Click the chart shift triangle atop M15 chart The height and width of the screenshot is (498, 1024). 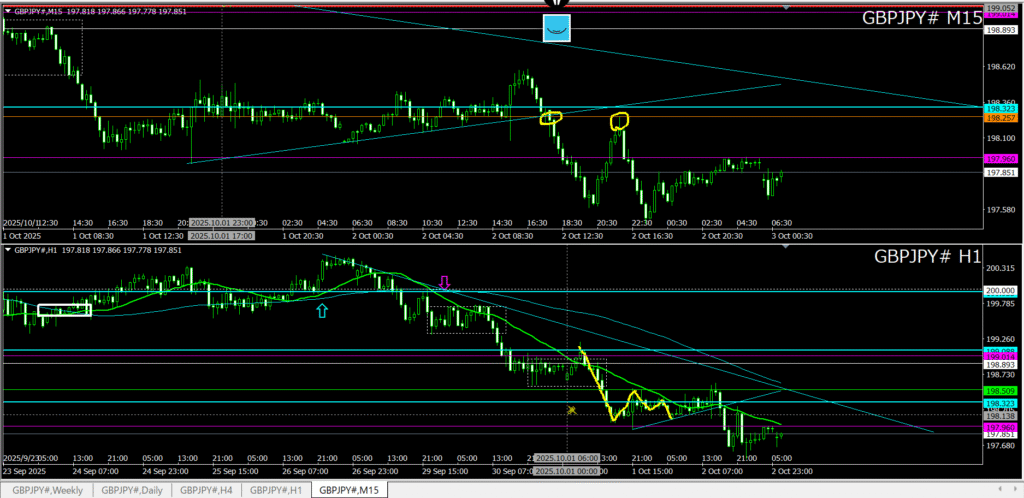tap(787, 7)
